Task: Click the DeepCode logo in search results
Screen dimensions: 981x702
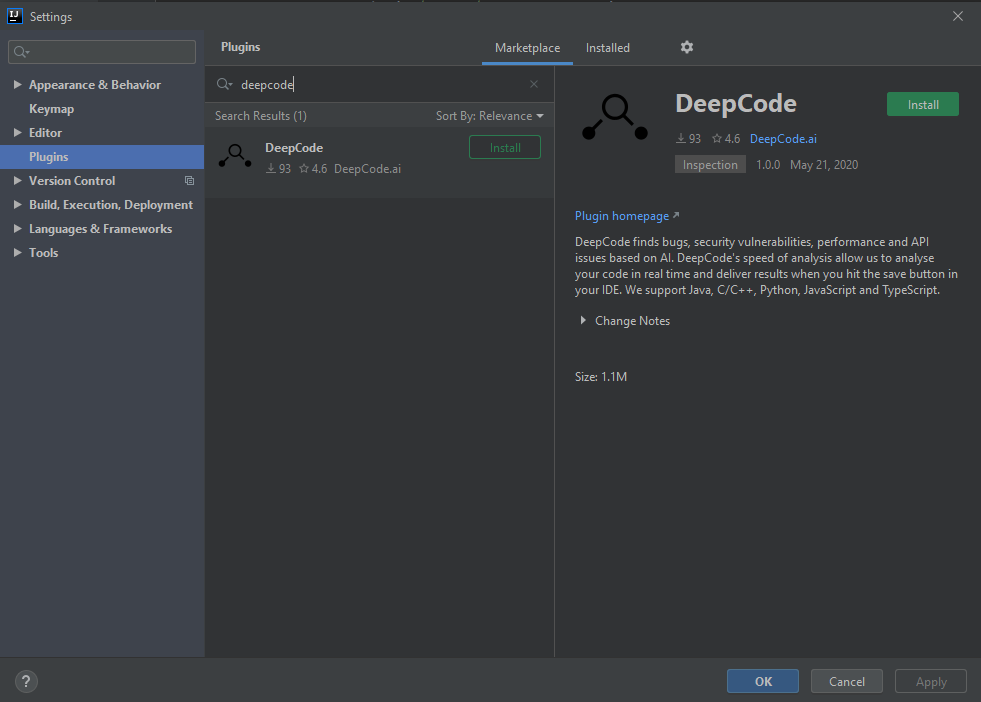Action: click(235, 156)
